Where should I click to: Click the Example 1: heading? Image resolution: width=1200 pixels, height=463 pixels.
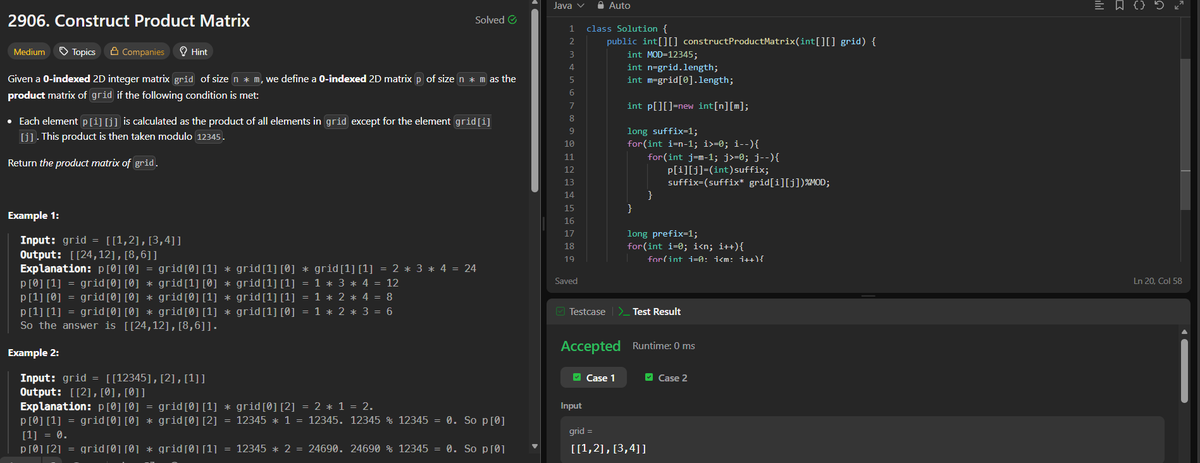pyautogui.click(x=33, y=216)
